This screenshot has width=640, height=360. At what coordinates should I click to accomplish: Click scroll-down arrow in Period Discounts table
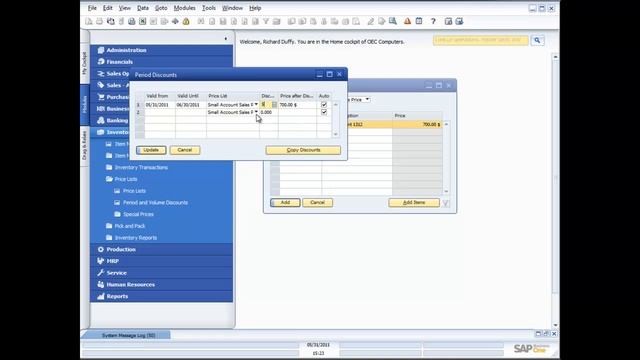336,134
